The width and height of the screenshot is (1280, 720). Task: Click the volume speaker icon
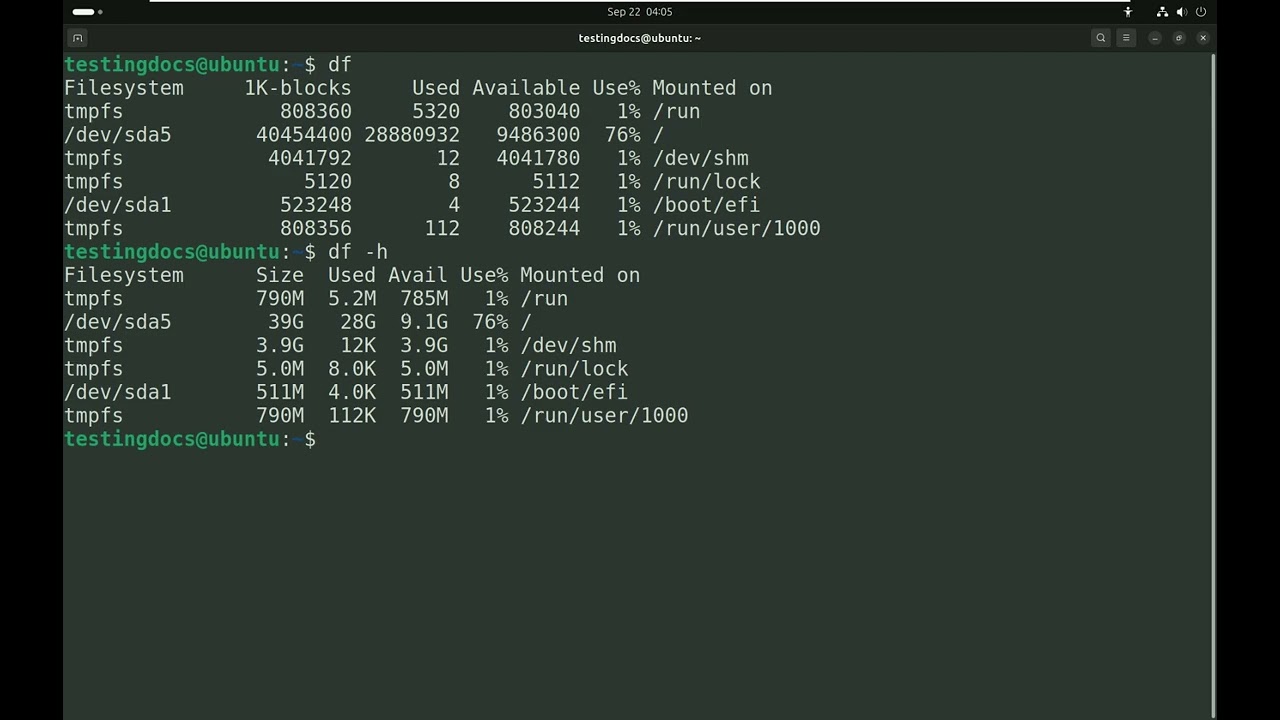(x=1181, y=12)
